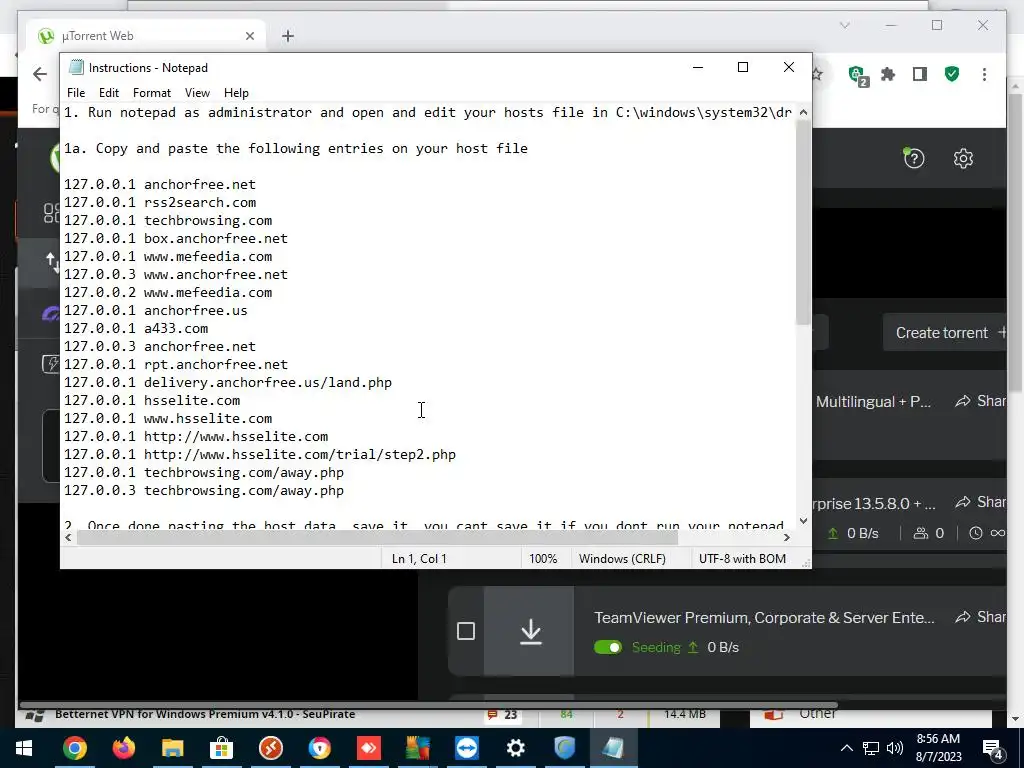
Task: Open a new browser tab
Action: click(287, 36)
